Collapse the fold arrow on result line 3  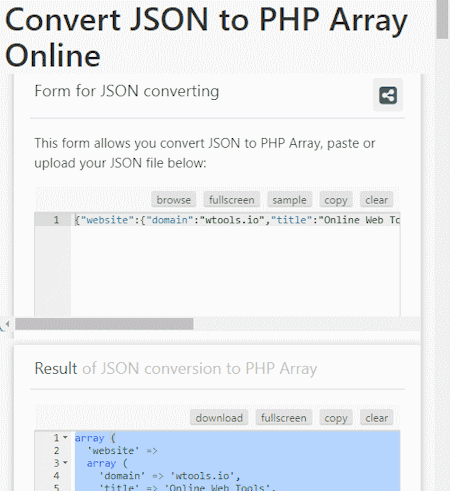pyautogui.click(x=65, y=463)
